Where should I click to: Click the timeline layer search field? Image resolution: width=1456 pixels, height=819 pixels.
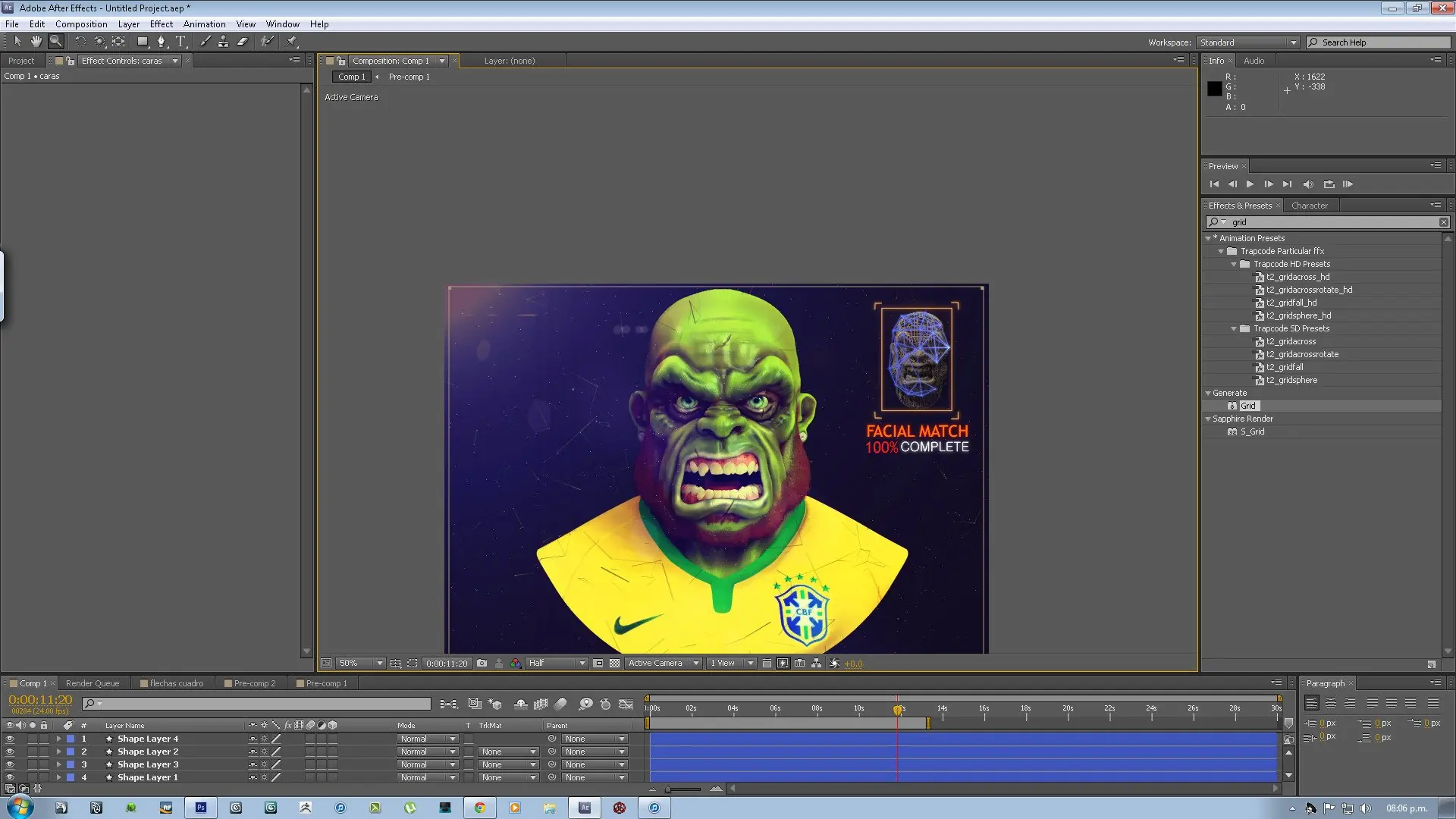pos(256,704)
